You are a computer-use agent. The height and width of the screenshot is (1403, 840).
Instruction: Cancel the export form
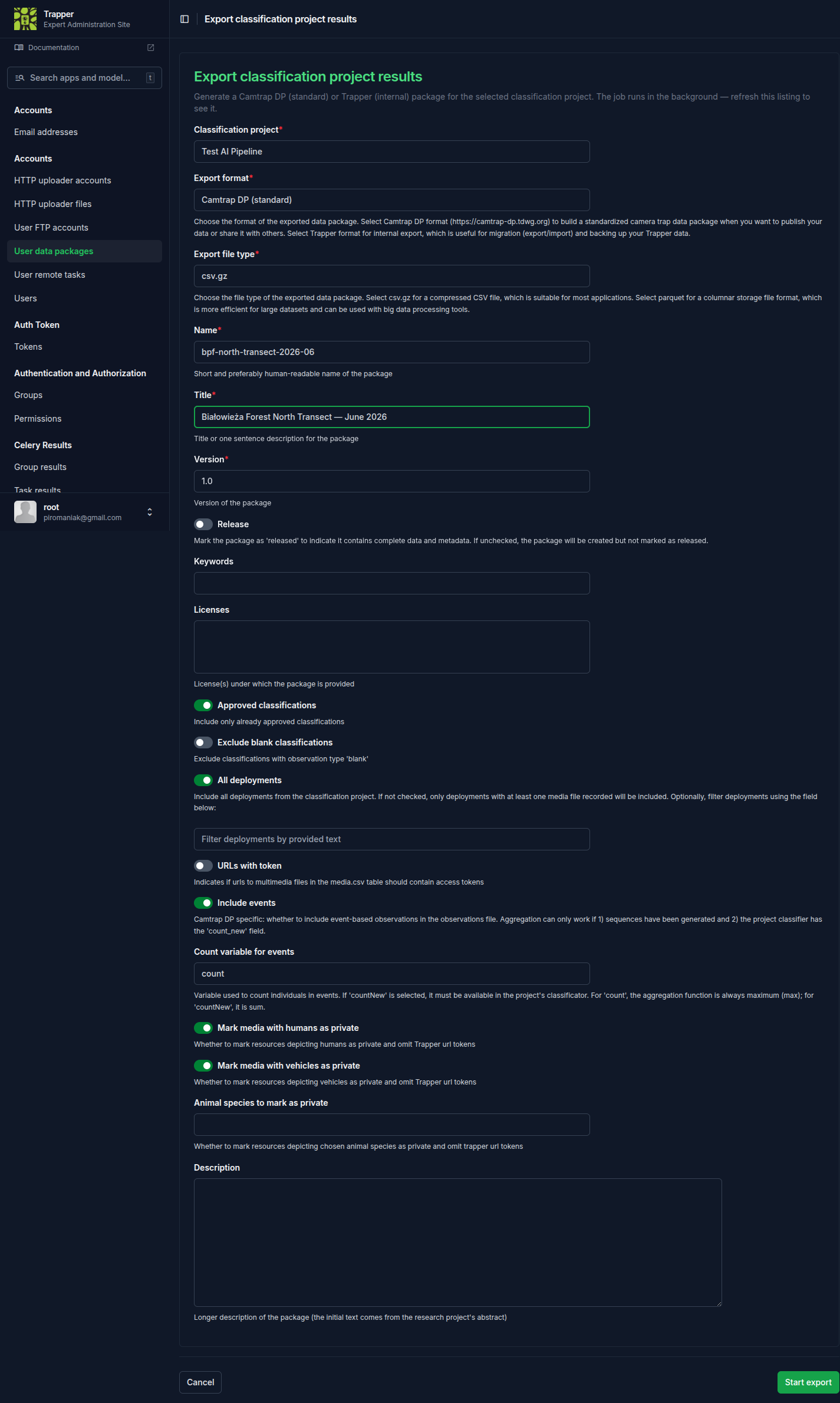(x=200, y=1382)
